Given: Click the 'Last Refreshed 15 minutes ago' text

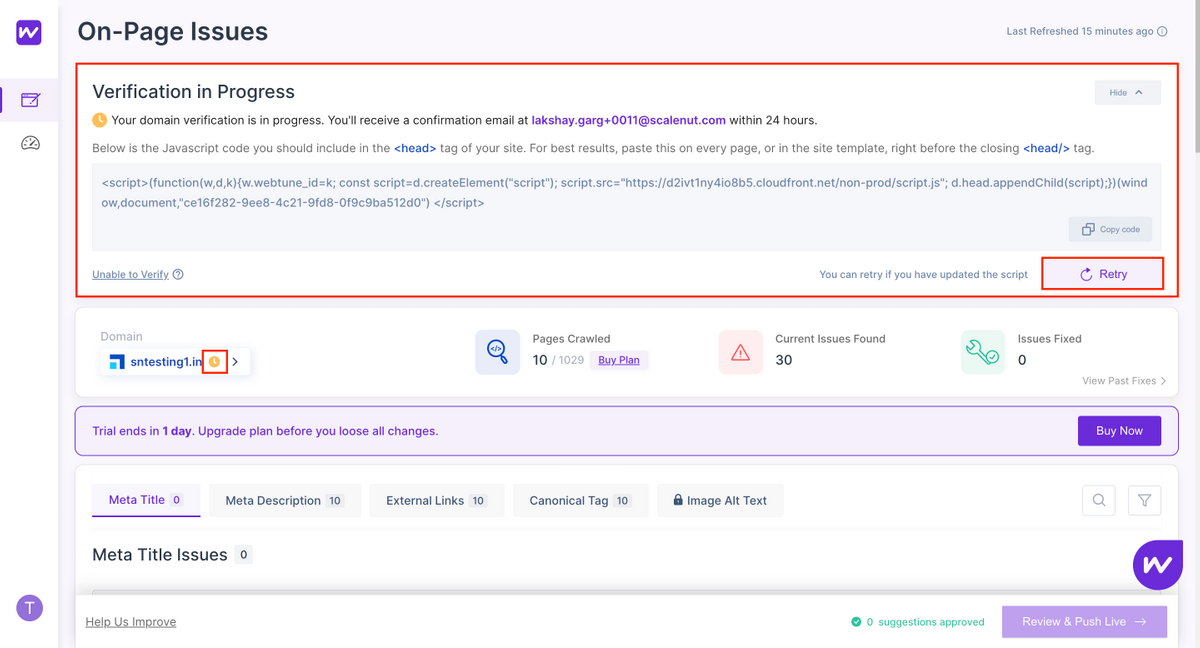Looking at the screenshot, I should coord(1080,32).
